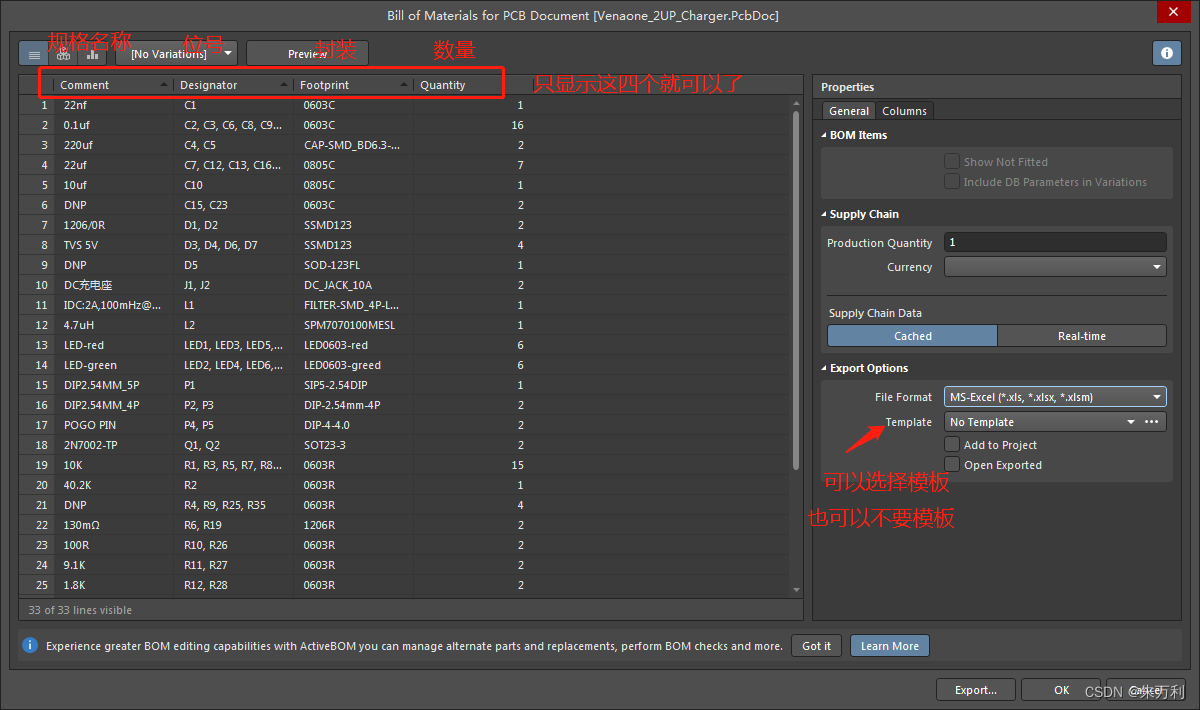Click the info icon at top right
This screenshot has width=1200, height=710.
[1166, 54]
